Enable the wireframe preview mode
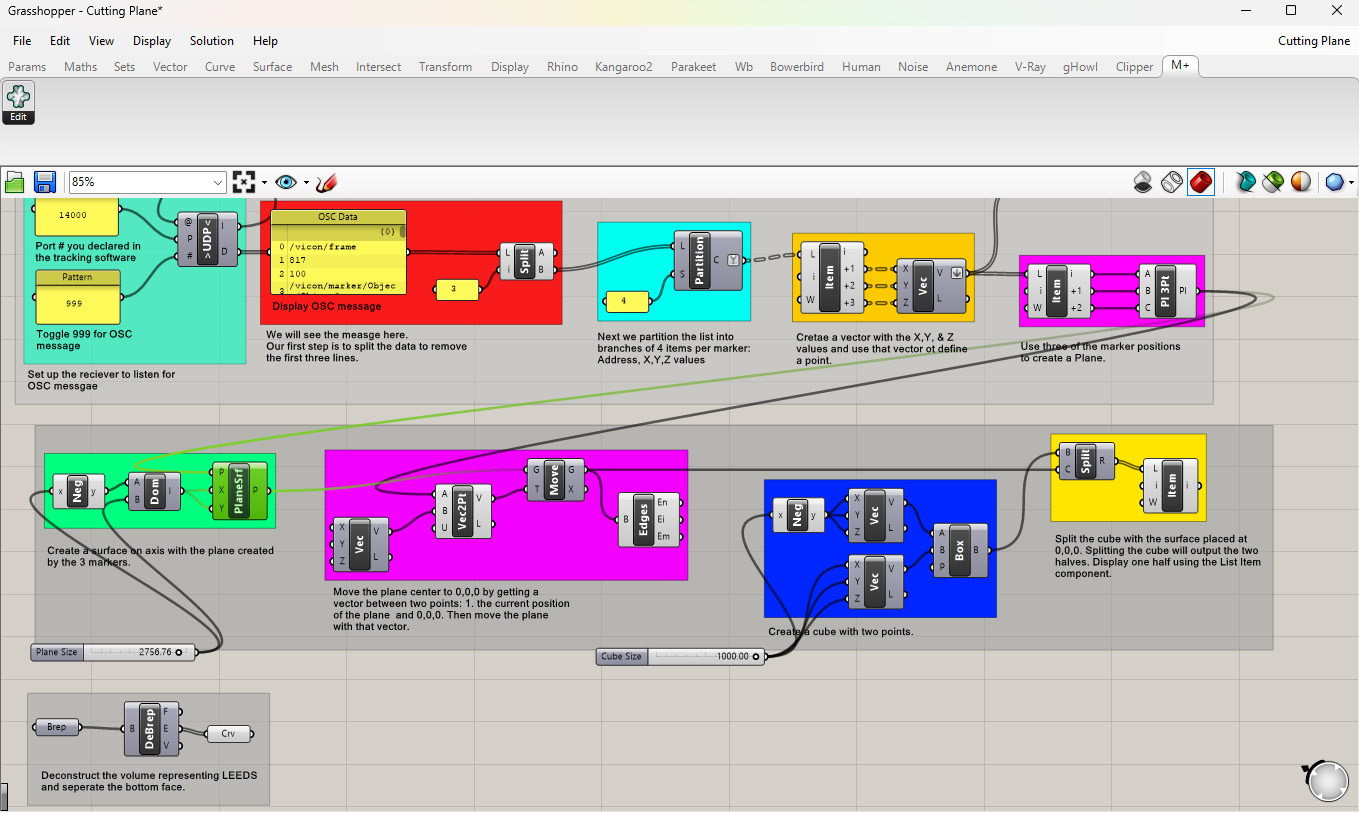Viewport: 1359px width, 813px height. pyautogui.click(x=1172, y=182)
